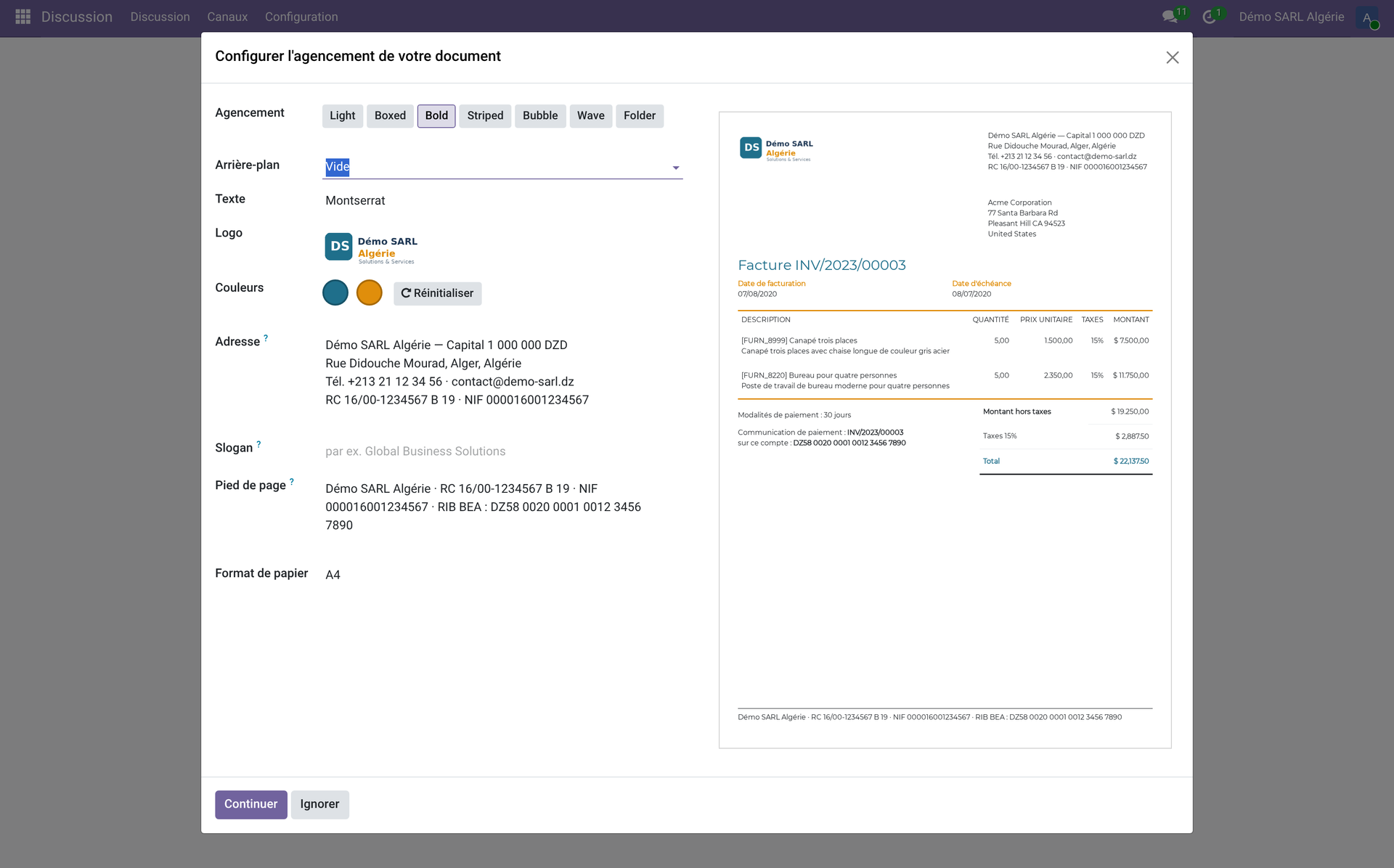Click the Continuer button
Viewport: 1394px width, 868px height.
pyautogui.click(x=250, y=804)
